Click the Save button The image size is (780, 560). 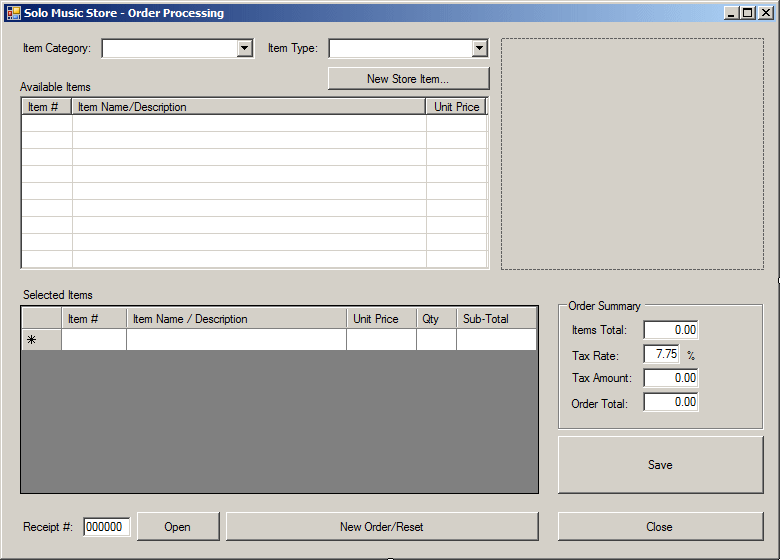tap(660, 465)
